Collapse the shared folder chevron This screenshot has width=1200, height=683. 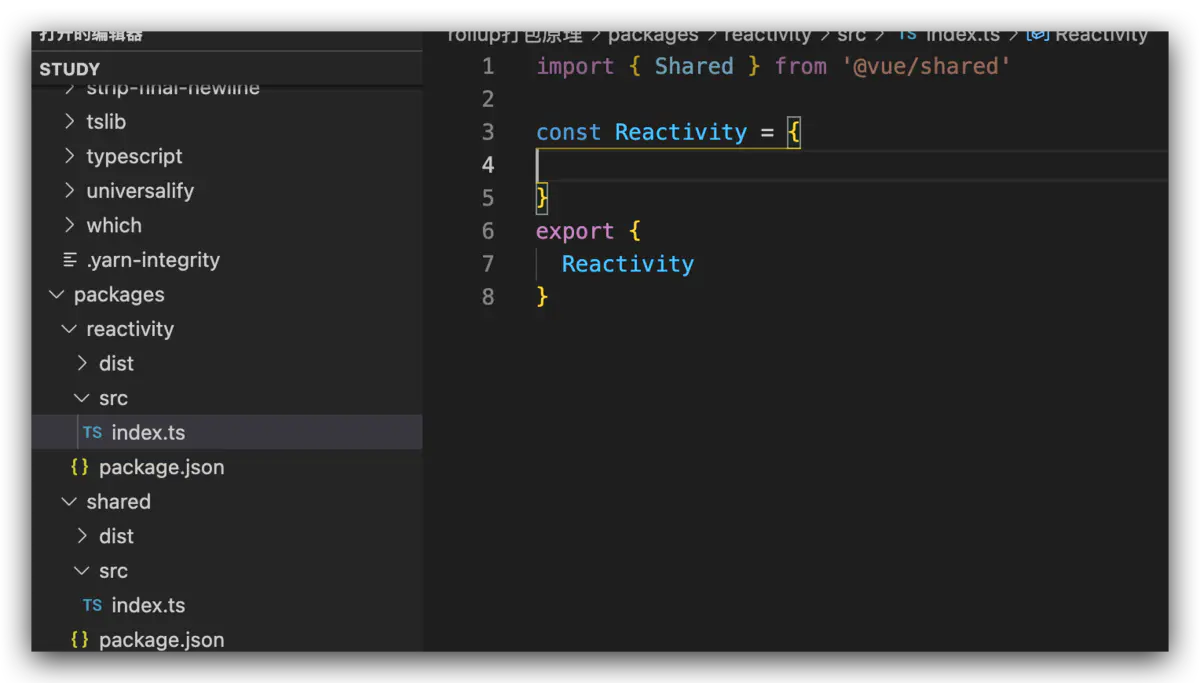point(69,502)
